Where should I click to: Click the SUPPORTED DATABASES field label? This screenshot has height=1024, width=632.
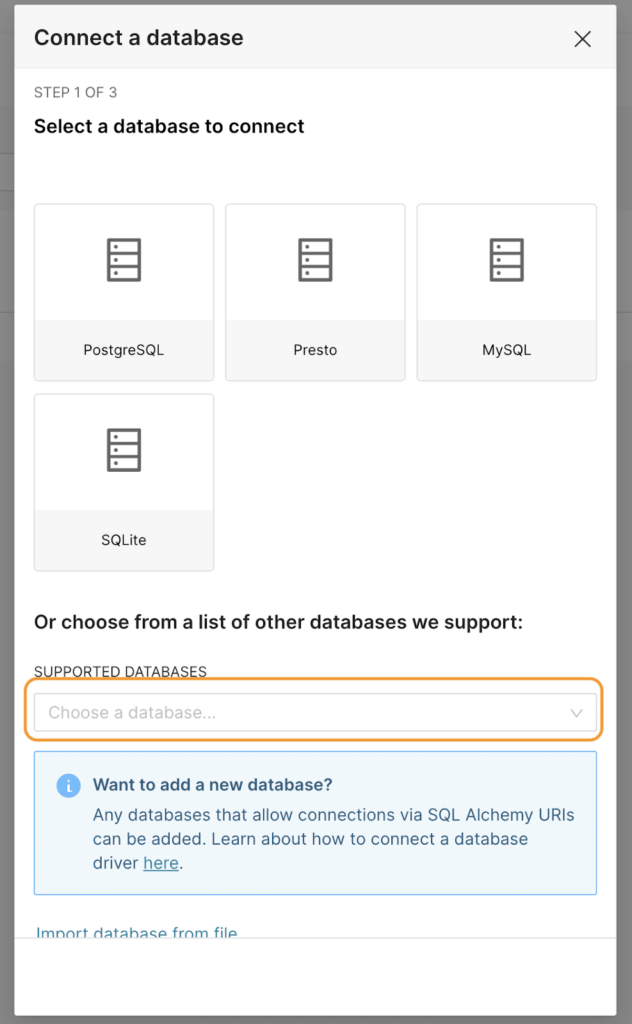(x=120, y=671)
